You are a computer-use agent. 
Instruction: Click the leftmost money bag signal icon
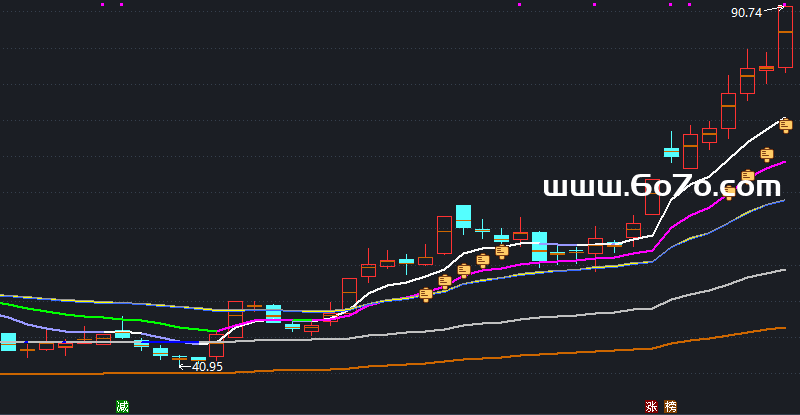point(426,294)
